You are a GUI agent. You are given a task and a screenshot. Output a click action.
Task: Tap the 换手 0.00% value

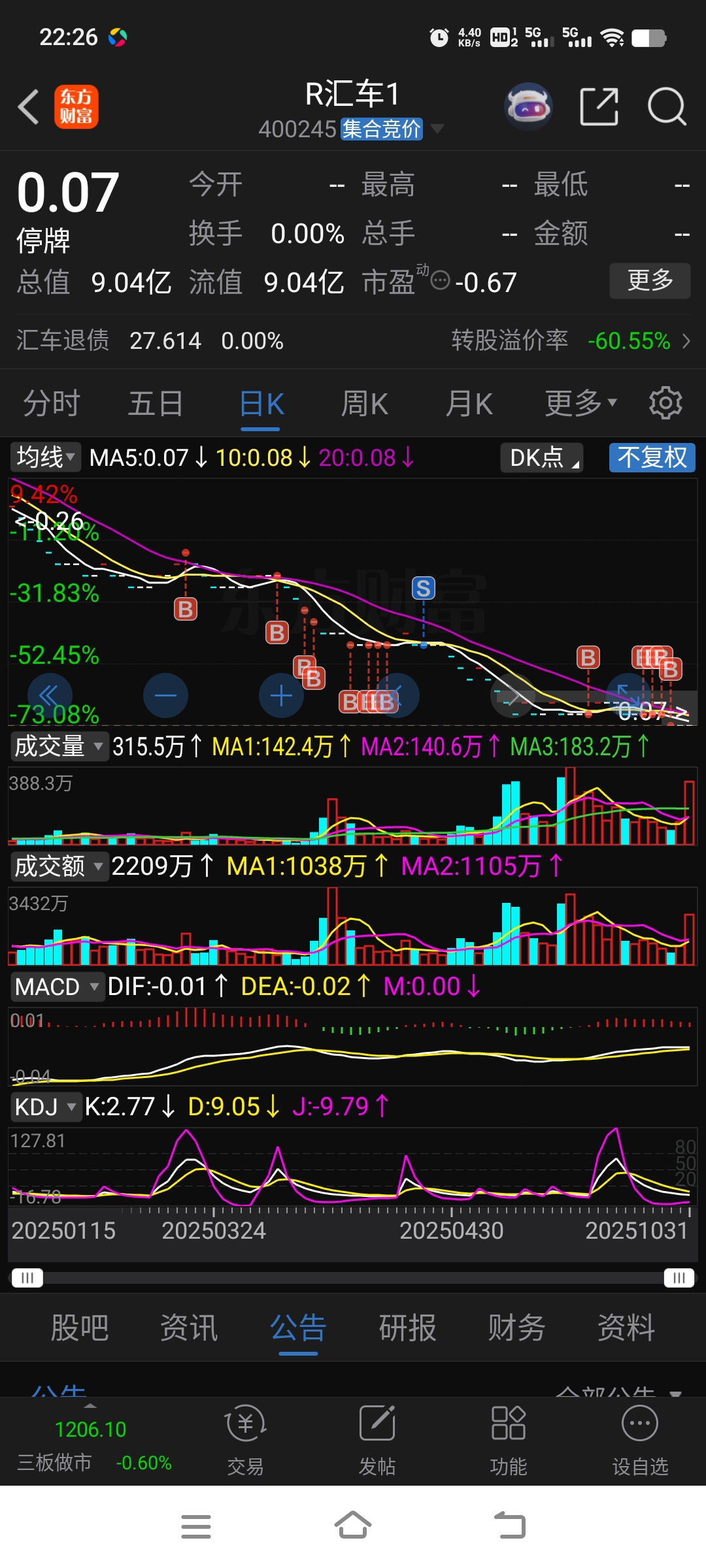tap(307, 234)
